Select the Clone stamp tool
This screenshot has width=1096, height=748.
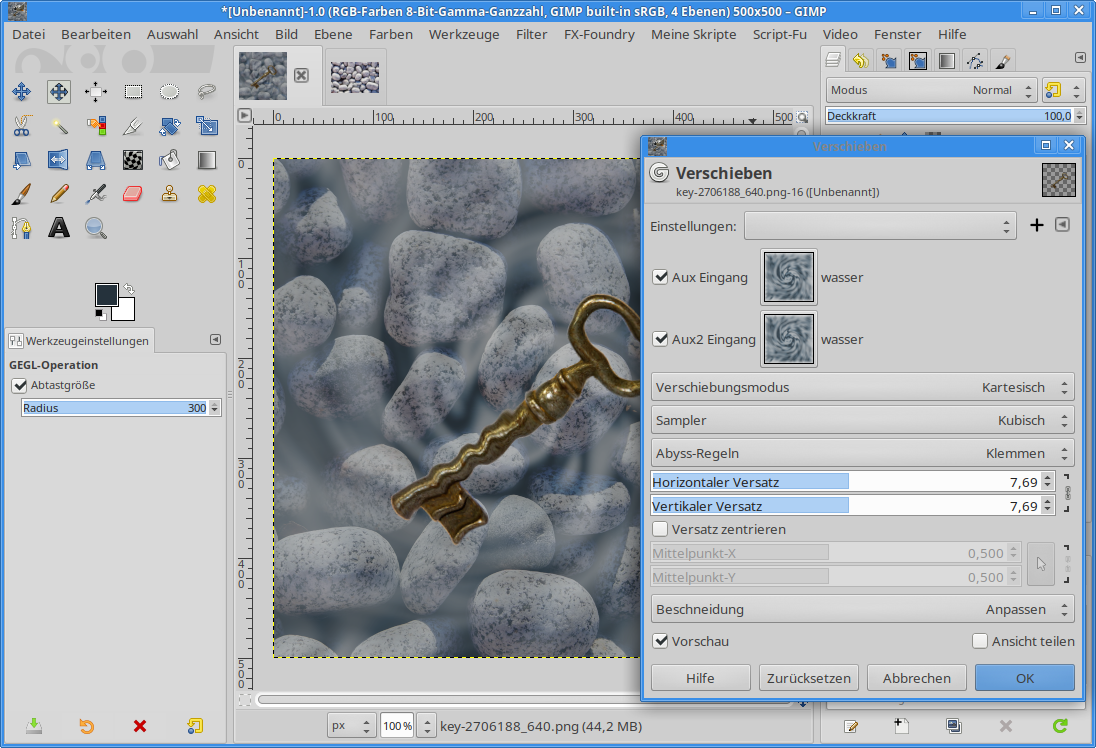pyautogui.click(x=170, y=193)
